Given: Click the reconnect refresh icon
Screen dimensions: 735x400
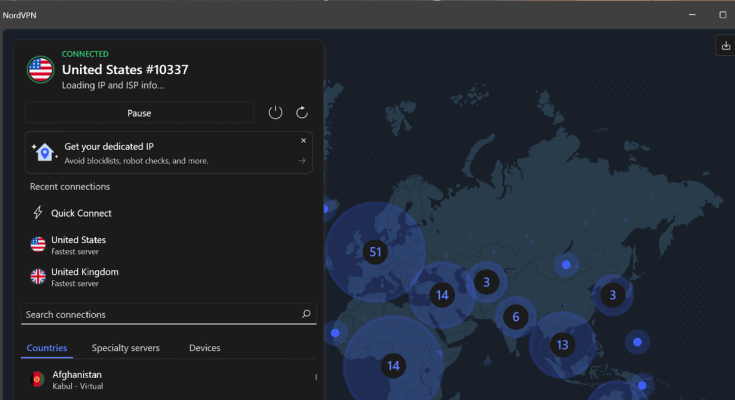Looking at the screenshot, I should (302, 113).
